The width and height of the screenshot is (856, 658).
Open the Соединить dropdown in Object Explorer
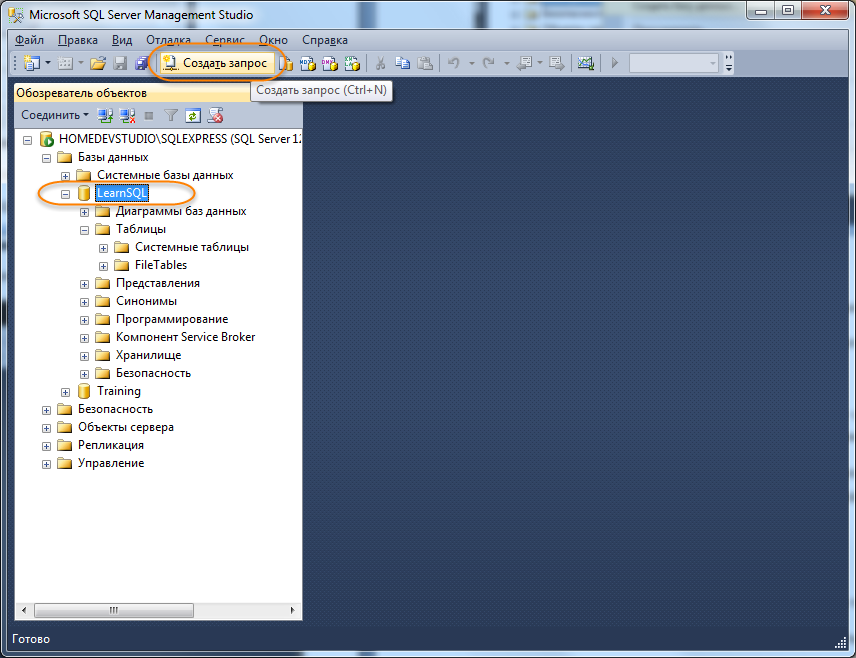click(55, 115)
